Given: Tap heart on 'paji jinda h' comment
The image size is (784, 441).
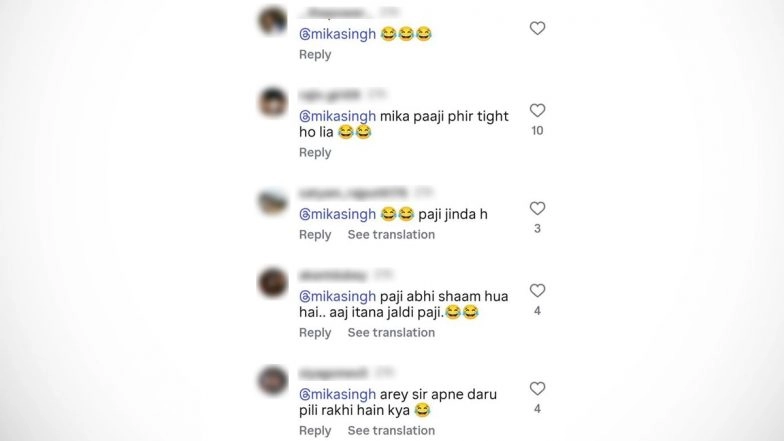Looking at the screenshot, I should click(x=538, y=208).
